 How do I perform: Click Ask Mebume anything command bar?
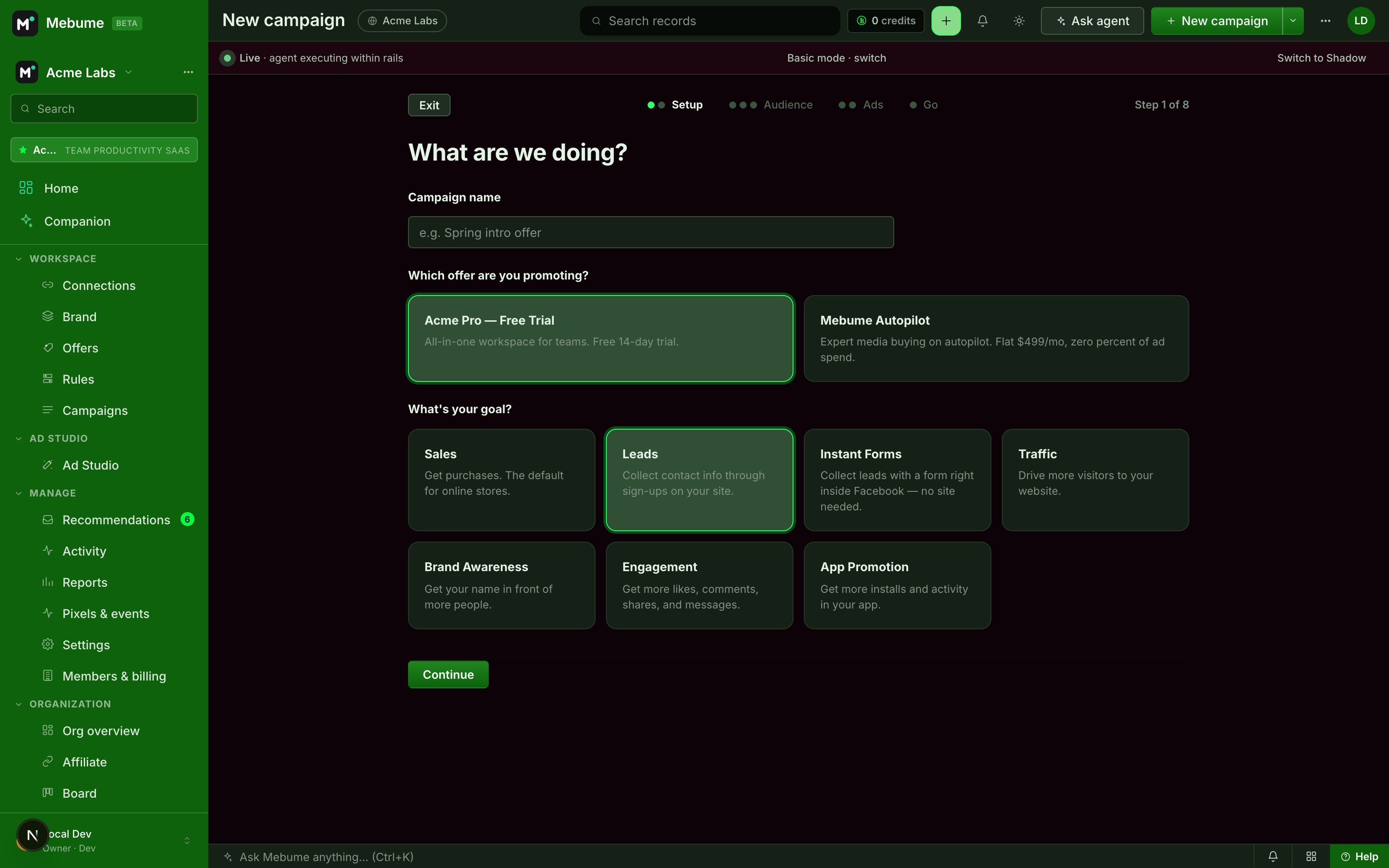730,857
